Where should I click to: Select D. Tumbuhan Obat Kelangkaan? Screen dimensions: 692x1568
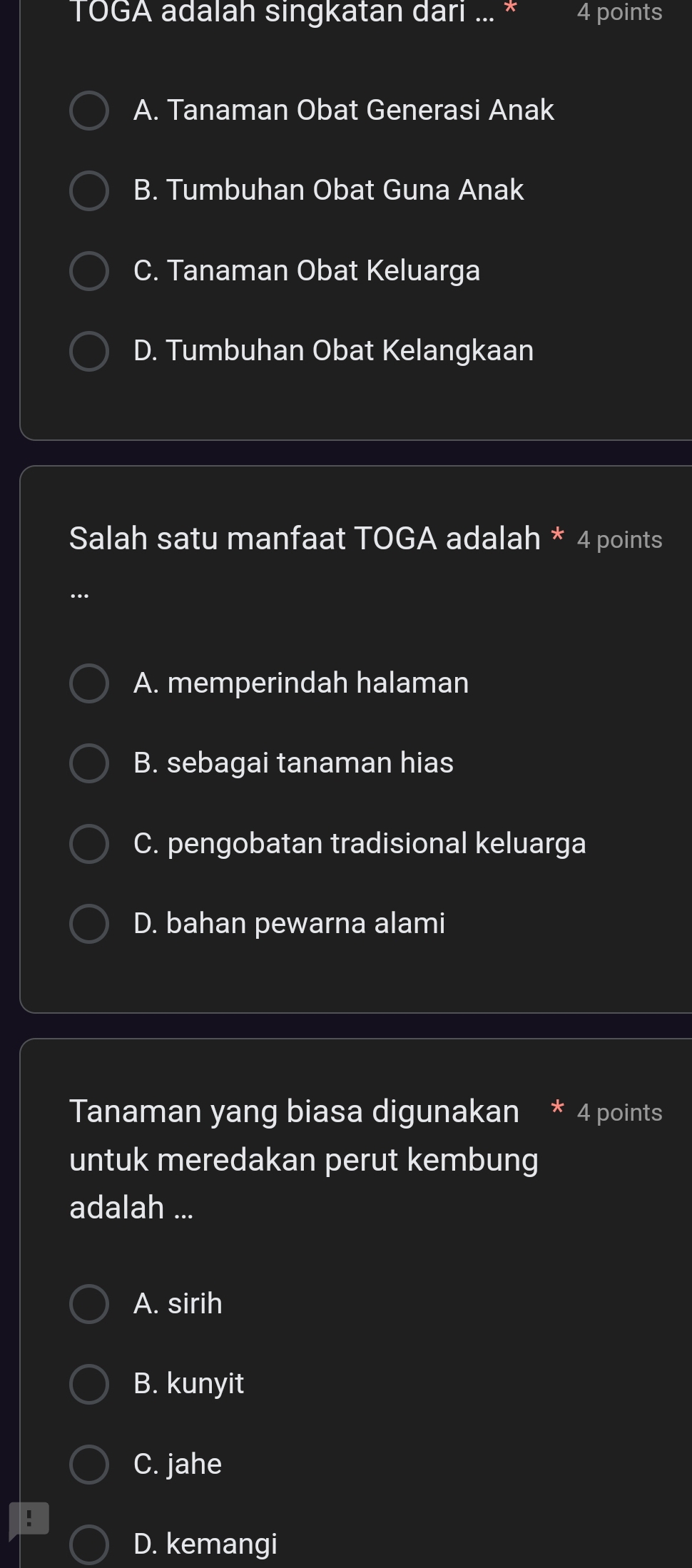89,351
